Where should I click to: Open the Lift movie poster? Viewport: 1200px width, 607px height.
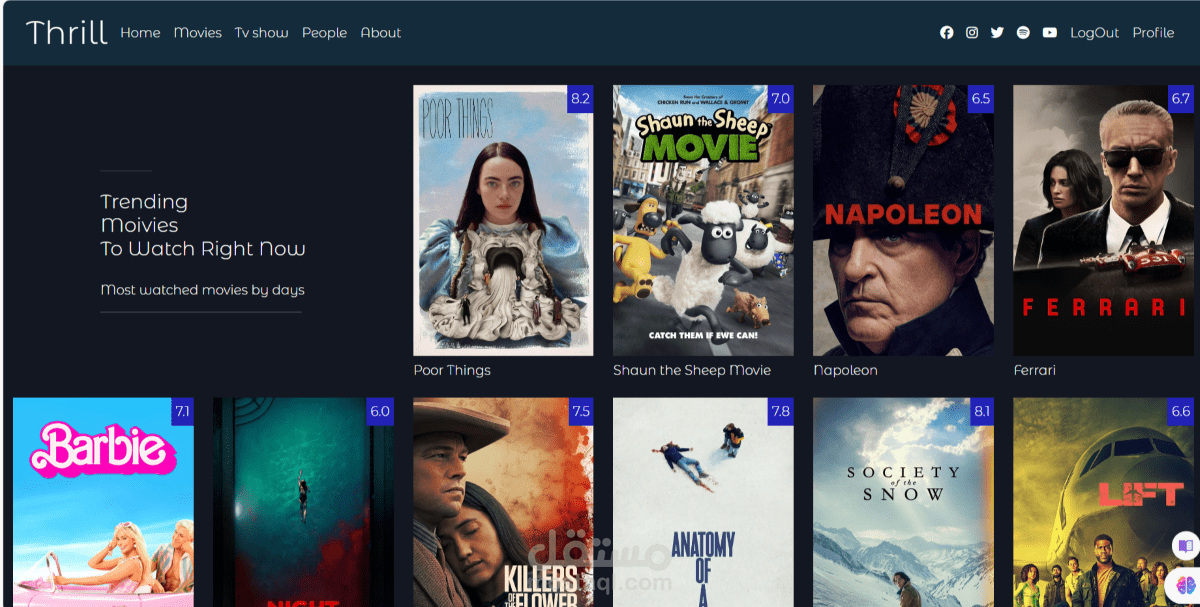click(1103, 502)
